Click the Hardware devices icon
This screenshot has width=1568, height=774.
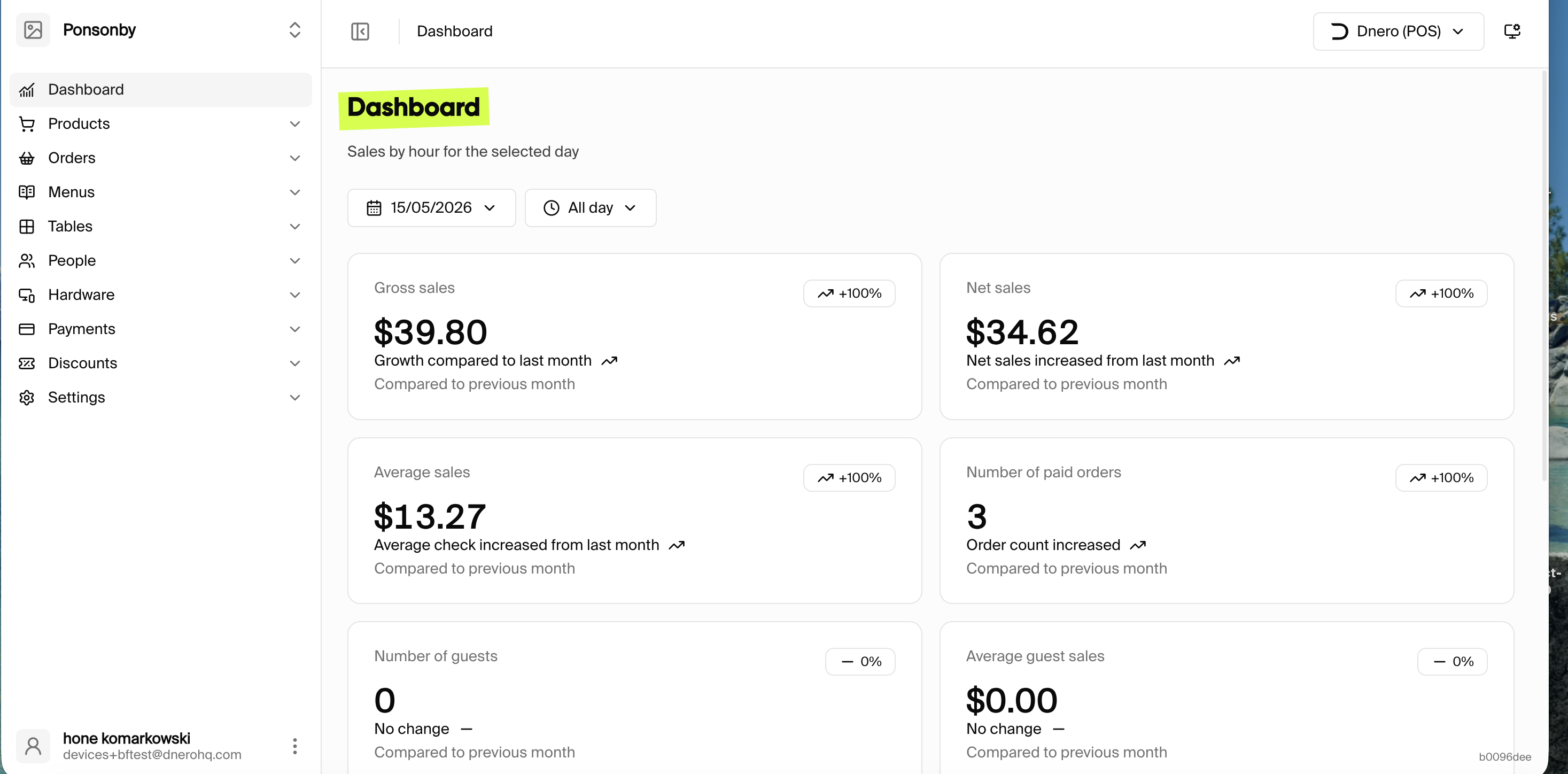coord(27,295)
